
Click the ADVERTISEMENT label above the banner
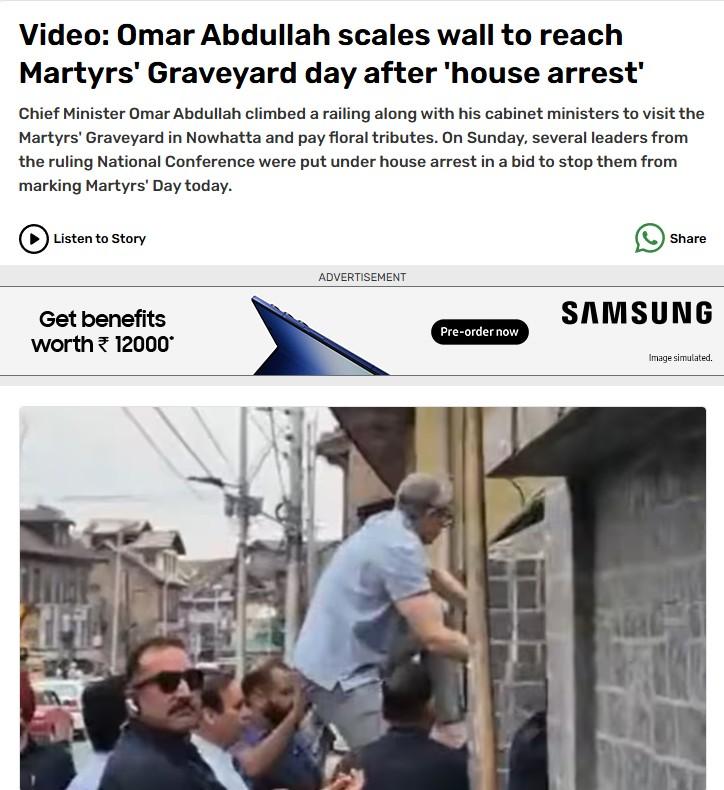tap(362, 277)
